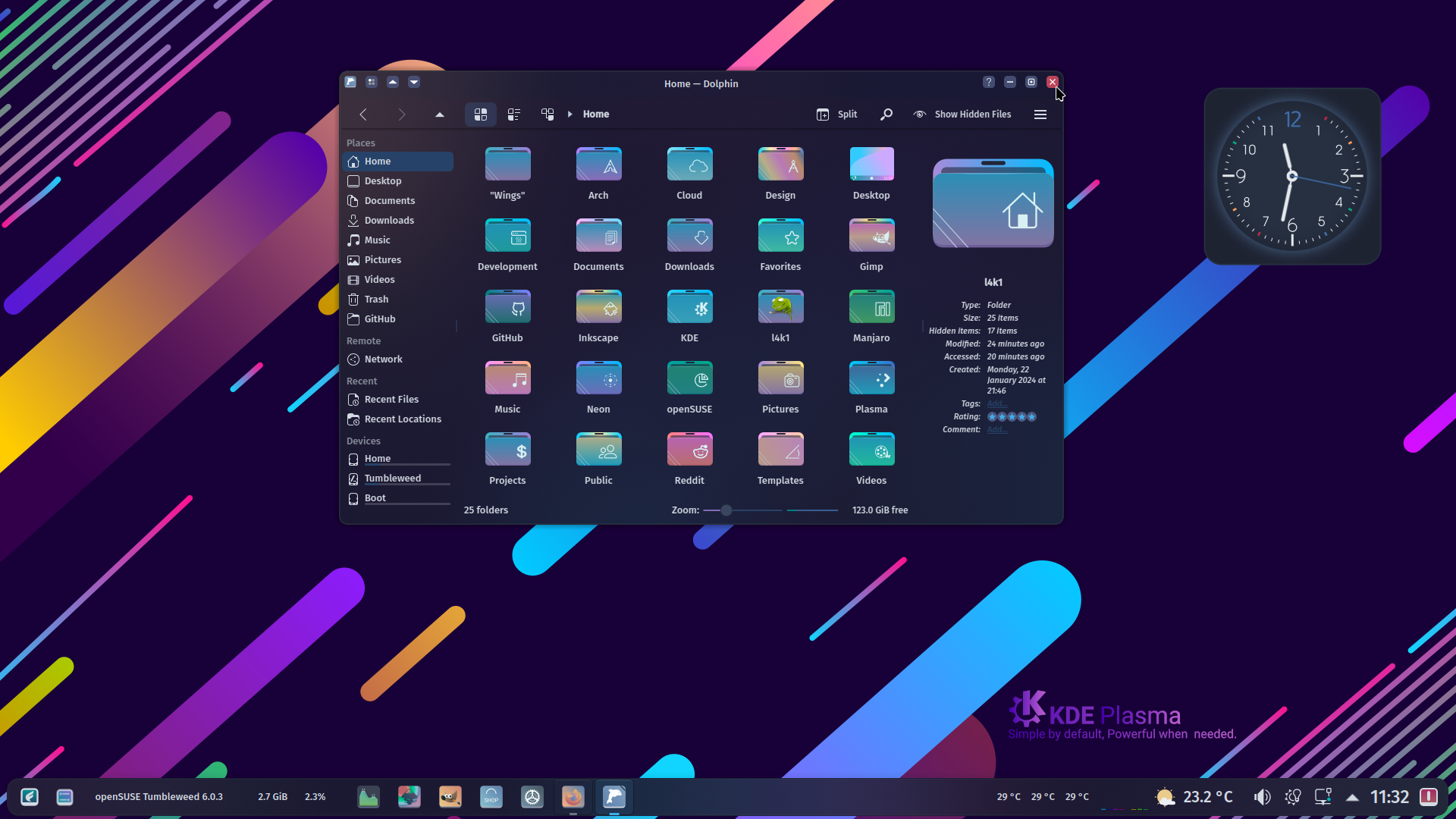Open the hamburger menu
Image resolution: width=1456 pixels, height=819 pixels.
pos(1040,115)
